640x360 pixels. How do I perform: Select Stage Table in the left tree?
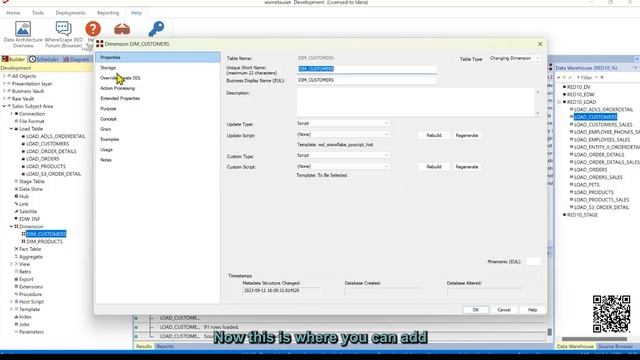tap(31, 181)
